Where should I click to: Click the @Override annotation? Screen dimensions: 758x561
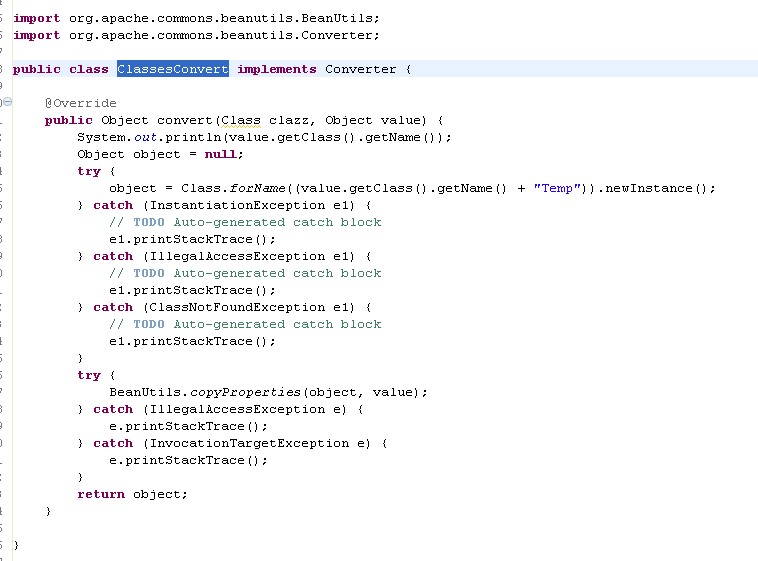pyautogui.click(x=81, y=103)
